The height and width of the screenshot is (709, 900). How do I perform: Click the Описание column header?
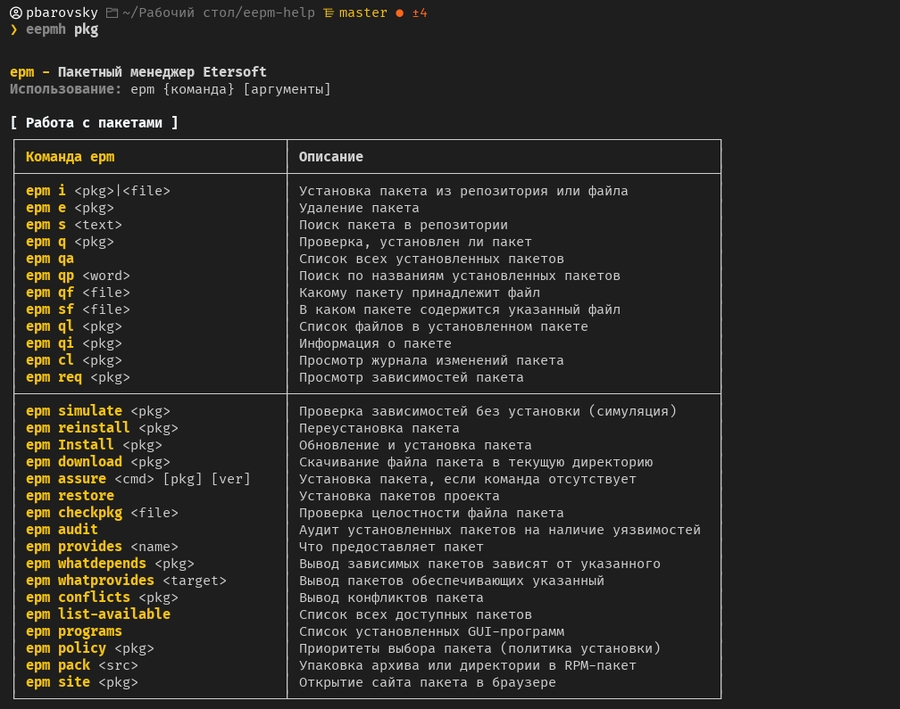coord(330,156)
